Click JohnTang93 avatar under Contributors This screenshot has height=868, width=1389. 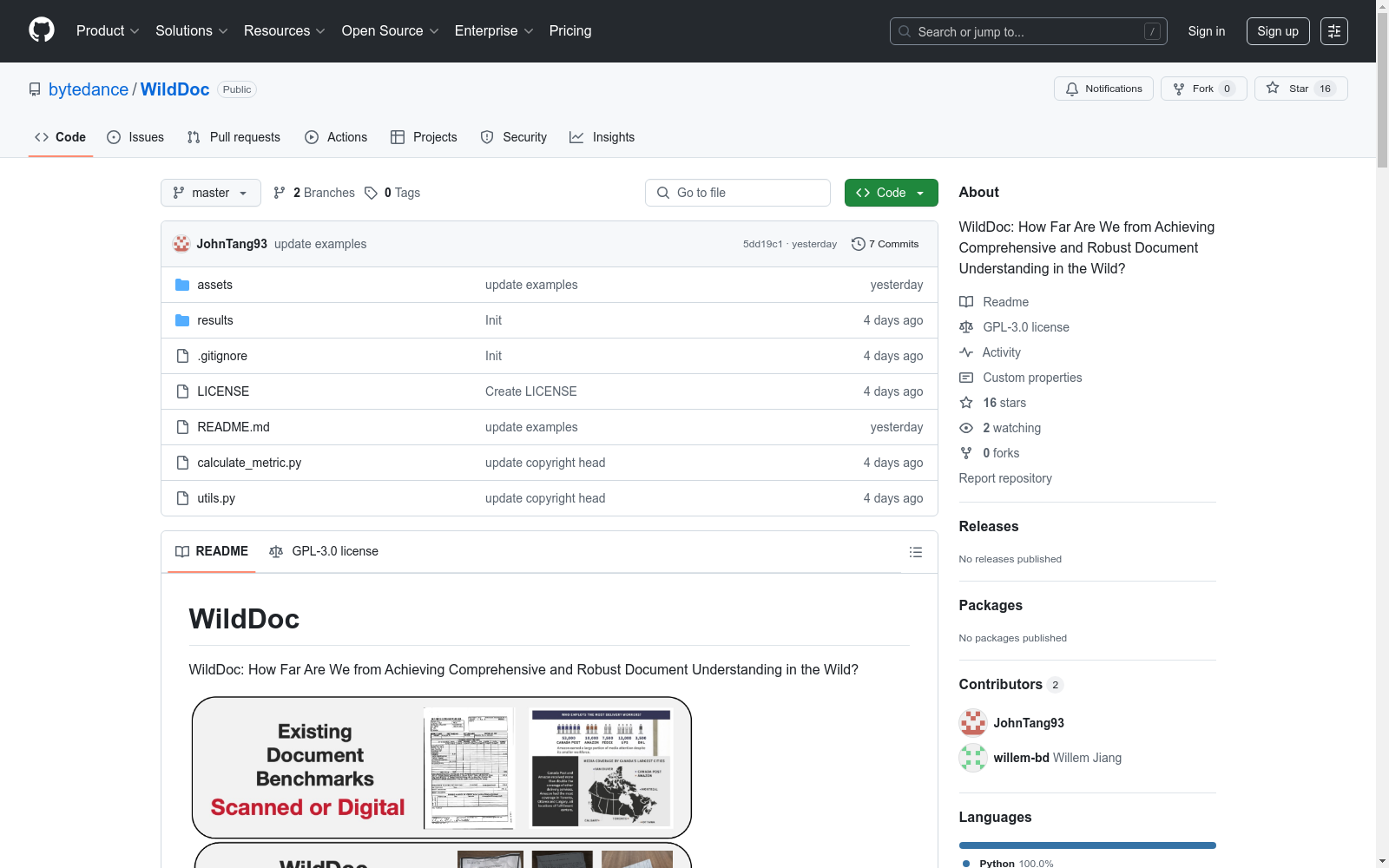(973, 723)
